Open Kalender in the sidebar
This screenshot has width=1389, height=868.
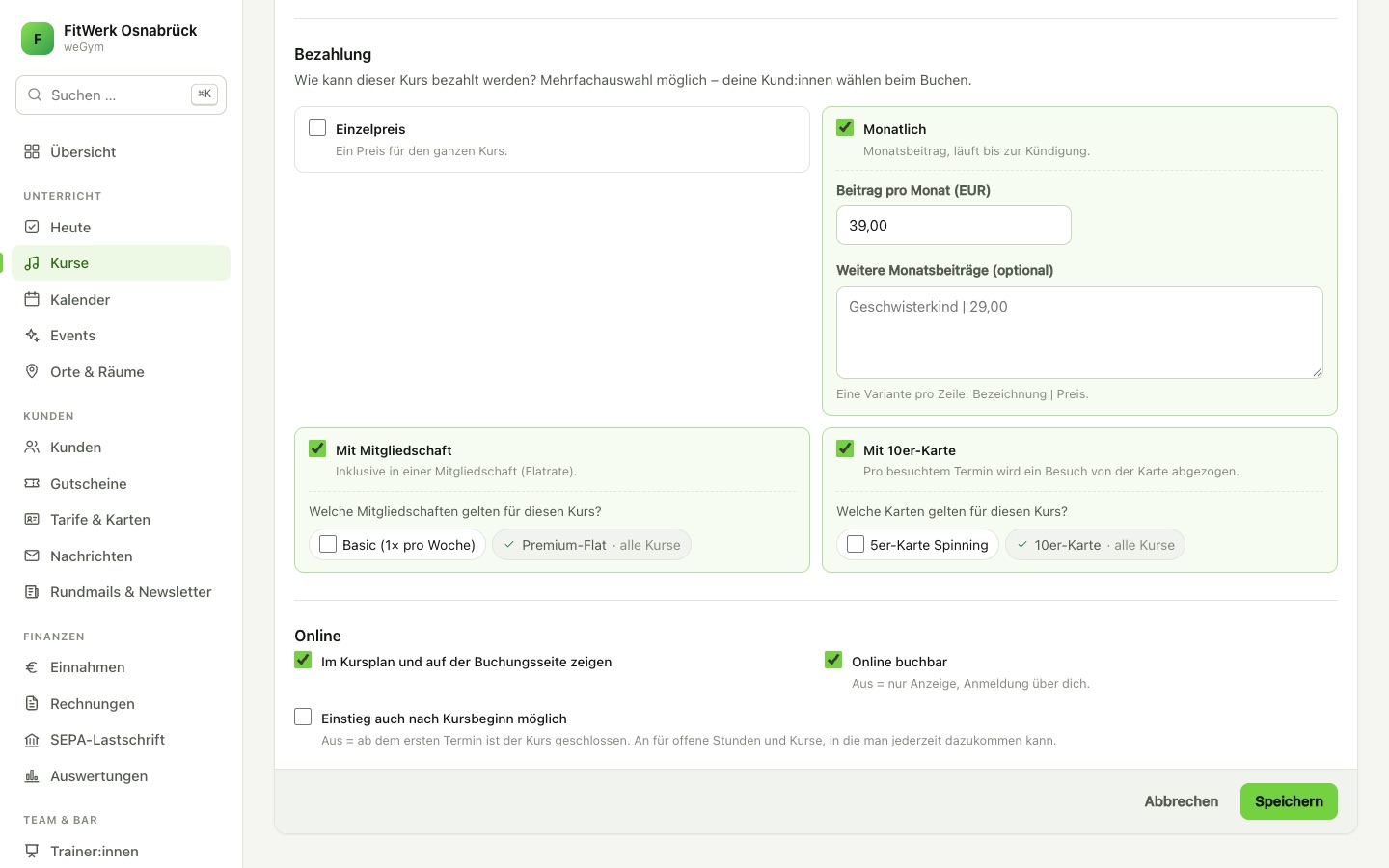pos(122,299)
